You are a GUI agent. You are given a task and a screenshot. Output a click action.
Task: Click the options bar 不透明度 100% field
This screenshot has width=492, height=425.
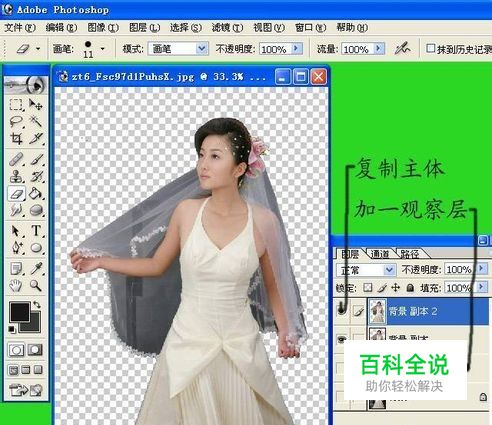pos(276,49)
